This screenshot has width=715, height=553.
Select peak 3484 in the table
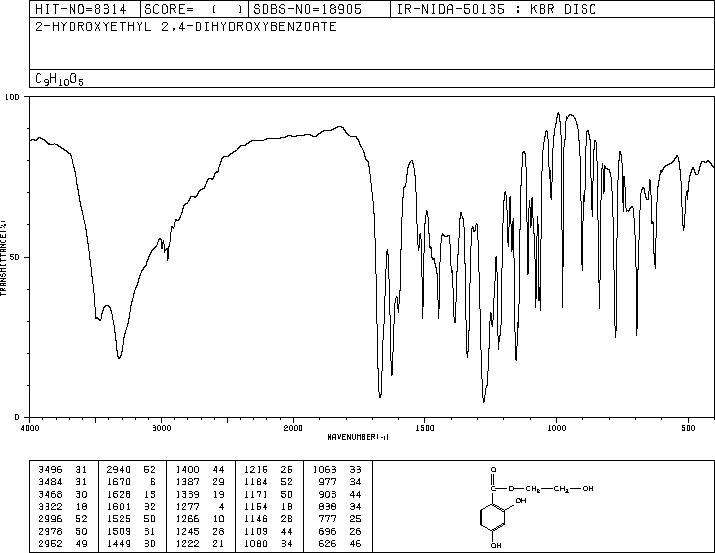pyautogui.click(x=63, y=482)
